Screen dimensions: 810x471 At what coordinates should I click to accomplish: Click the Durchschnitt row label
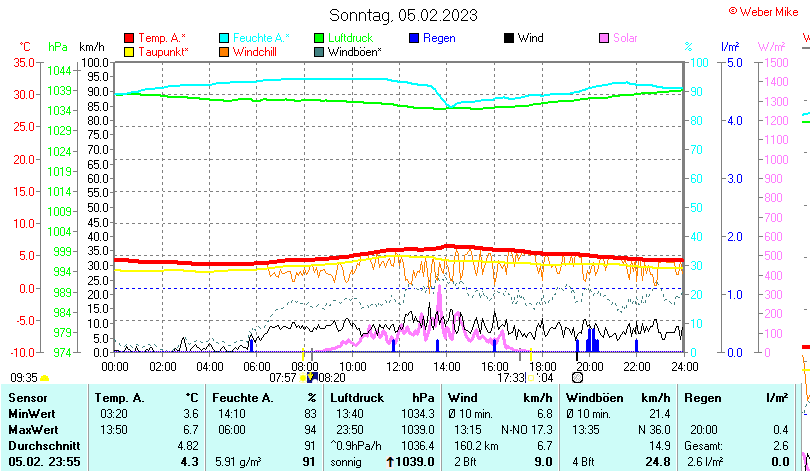point(42,445)
